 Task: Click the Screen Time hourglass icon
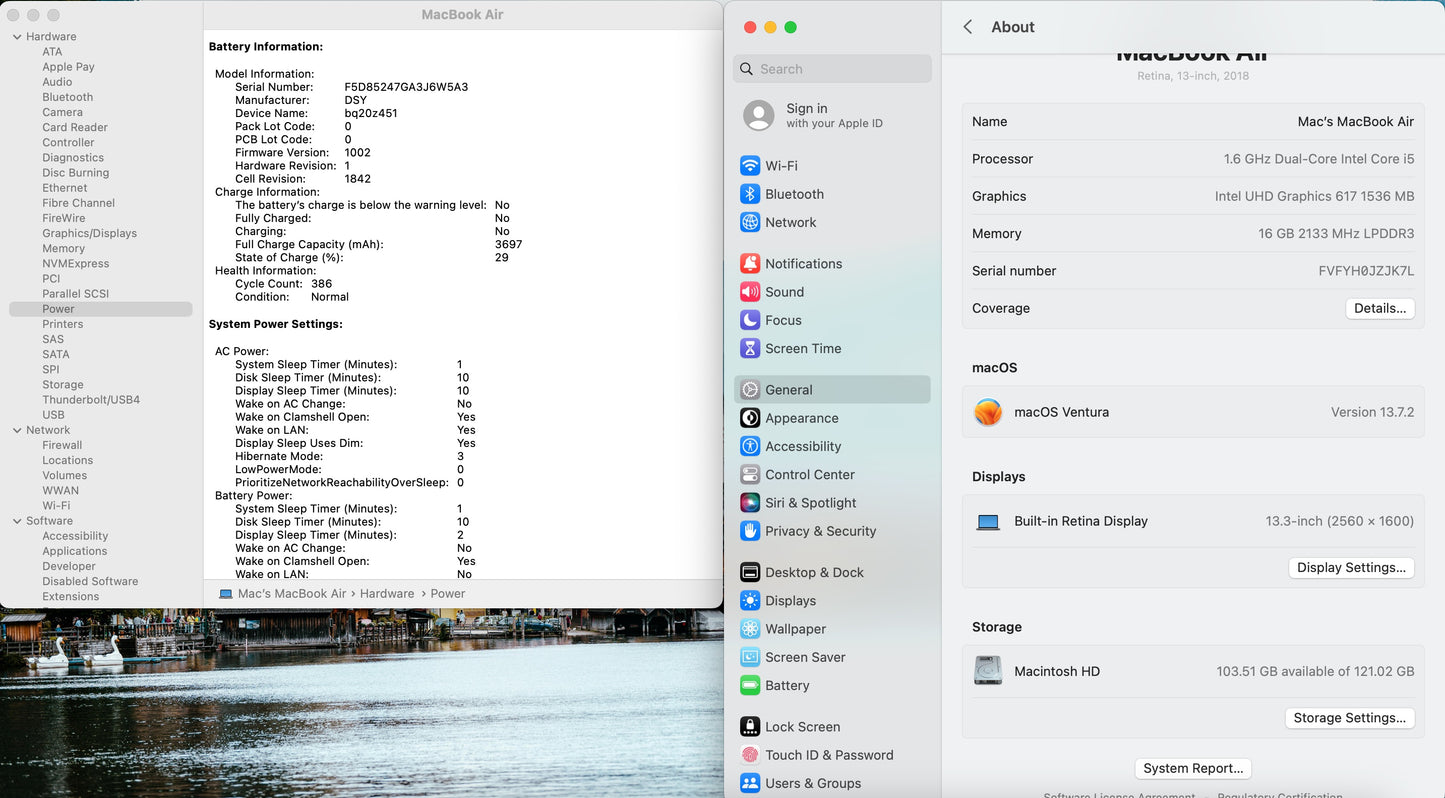click(x=750, y=348)
